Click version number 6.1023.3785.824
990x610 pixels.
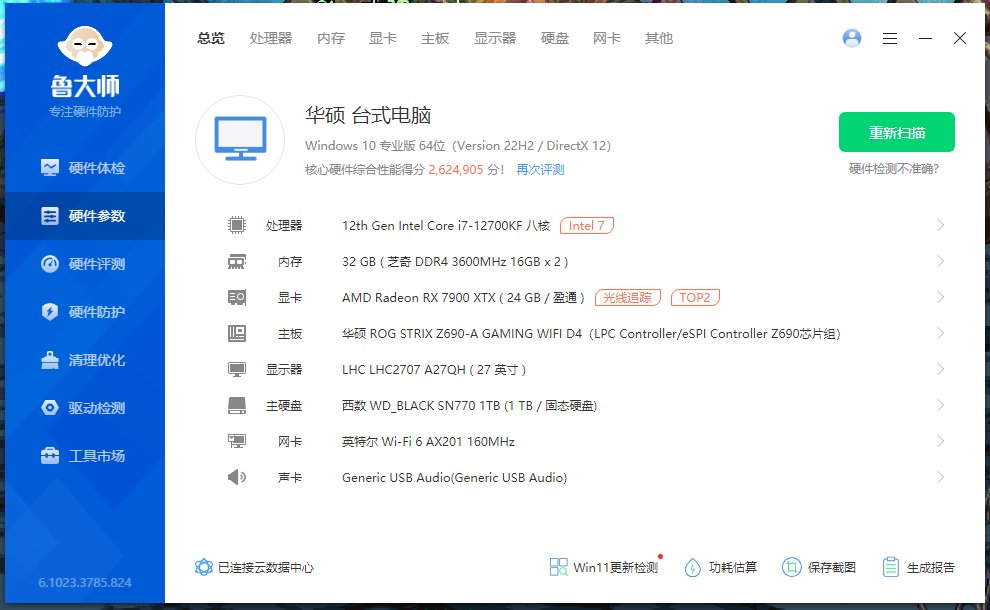point(85,582)
